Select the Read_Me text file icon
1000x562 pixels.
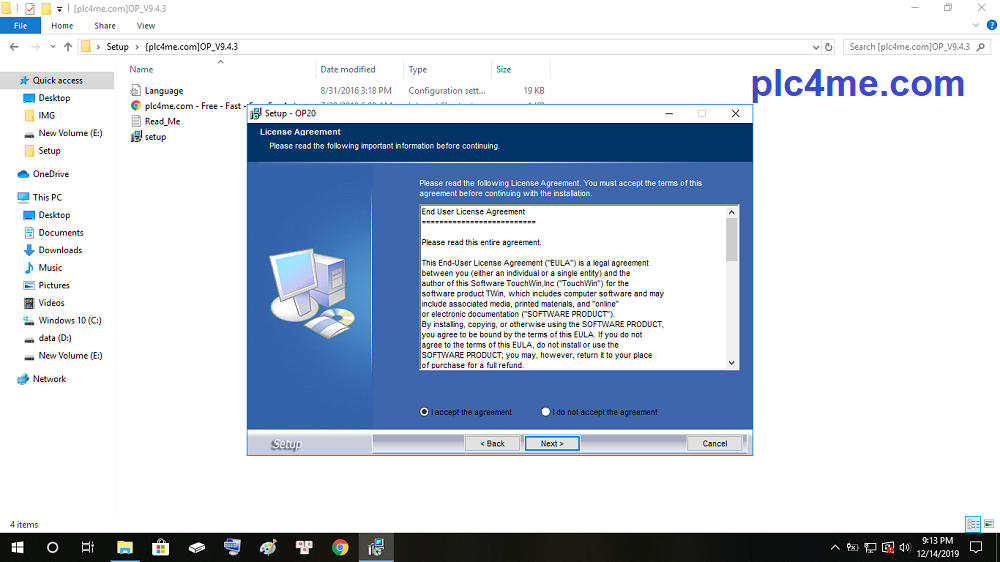[x=136, y=121]
